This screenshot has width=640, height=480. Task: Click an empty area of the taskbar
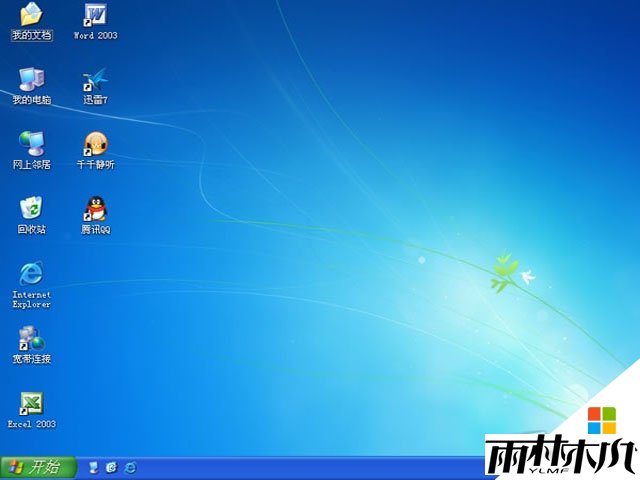click(300, 468)
